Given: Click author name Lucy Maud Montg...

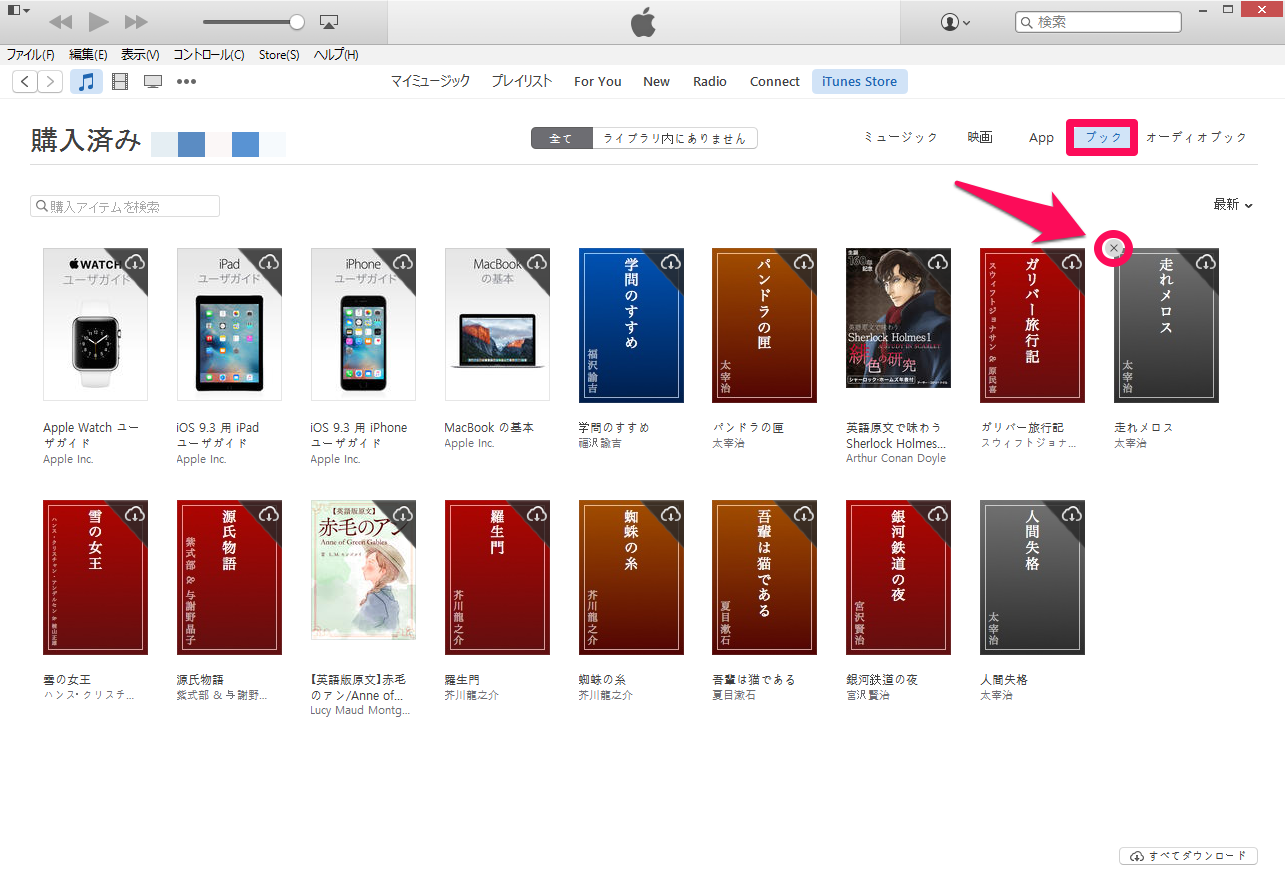Looking at the screenshot, I should tap(360, 711).
